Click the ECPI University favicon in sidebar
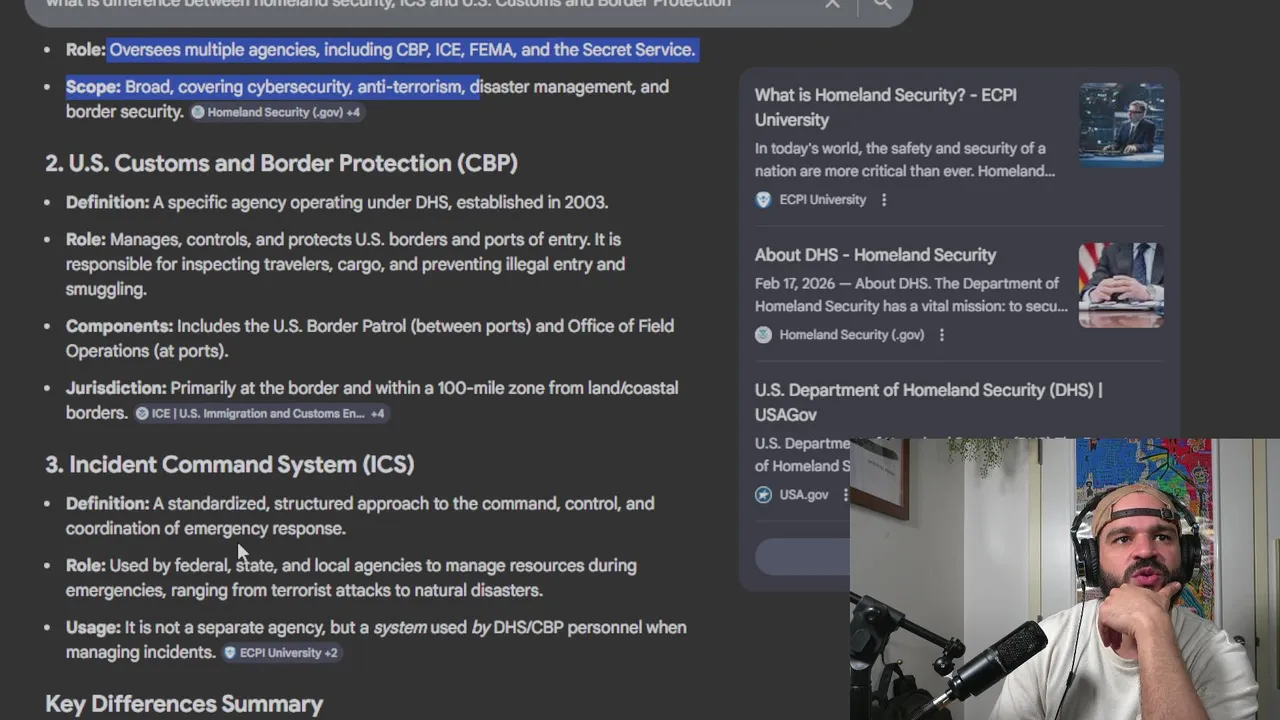This screenshot has width=1280, height=720. point(763,200)
